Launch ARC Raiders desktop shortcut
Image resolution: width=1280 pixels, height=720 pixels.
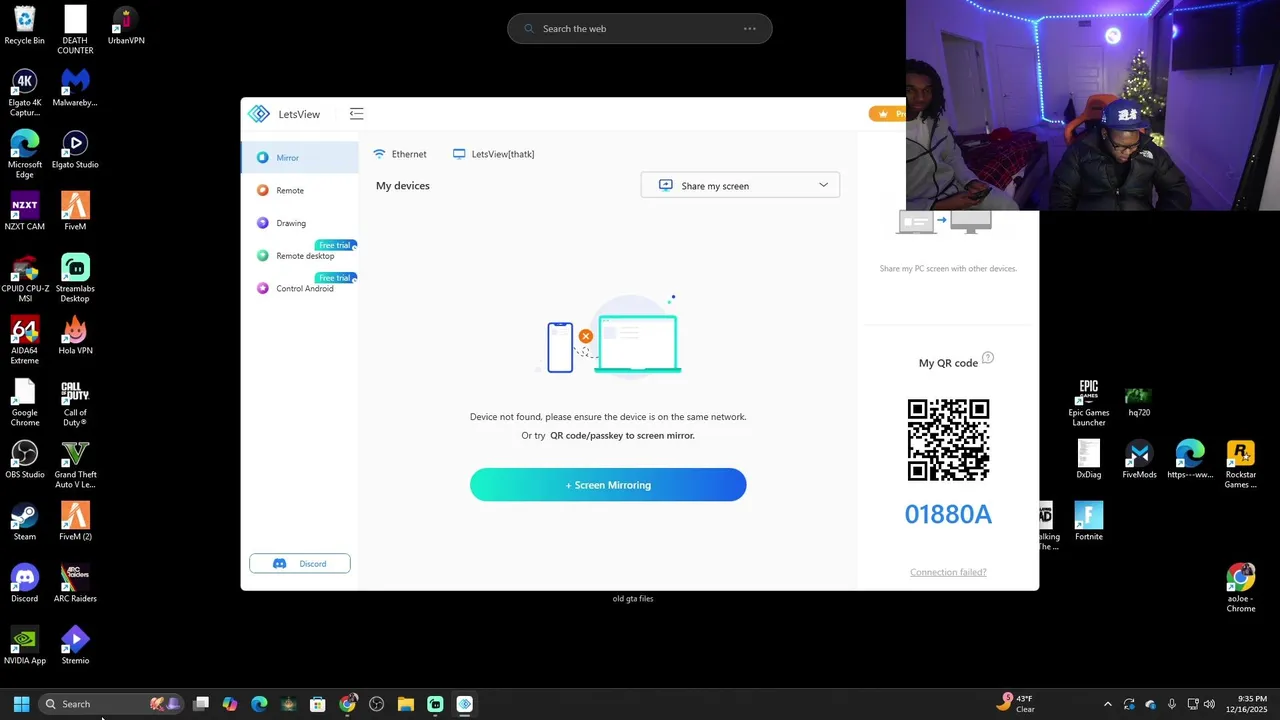(75, 584)
